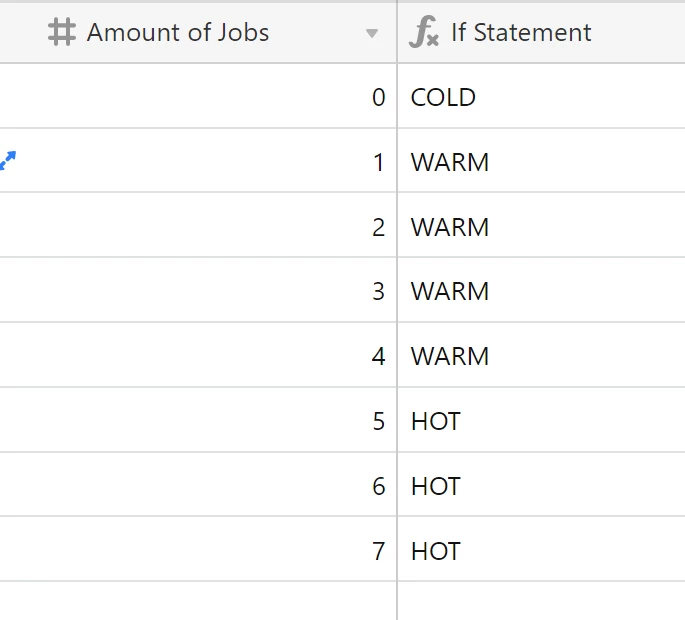Select the If Statement column header

click(541, 33)
